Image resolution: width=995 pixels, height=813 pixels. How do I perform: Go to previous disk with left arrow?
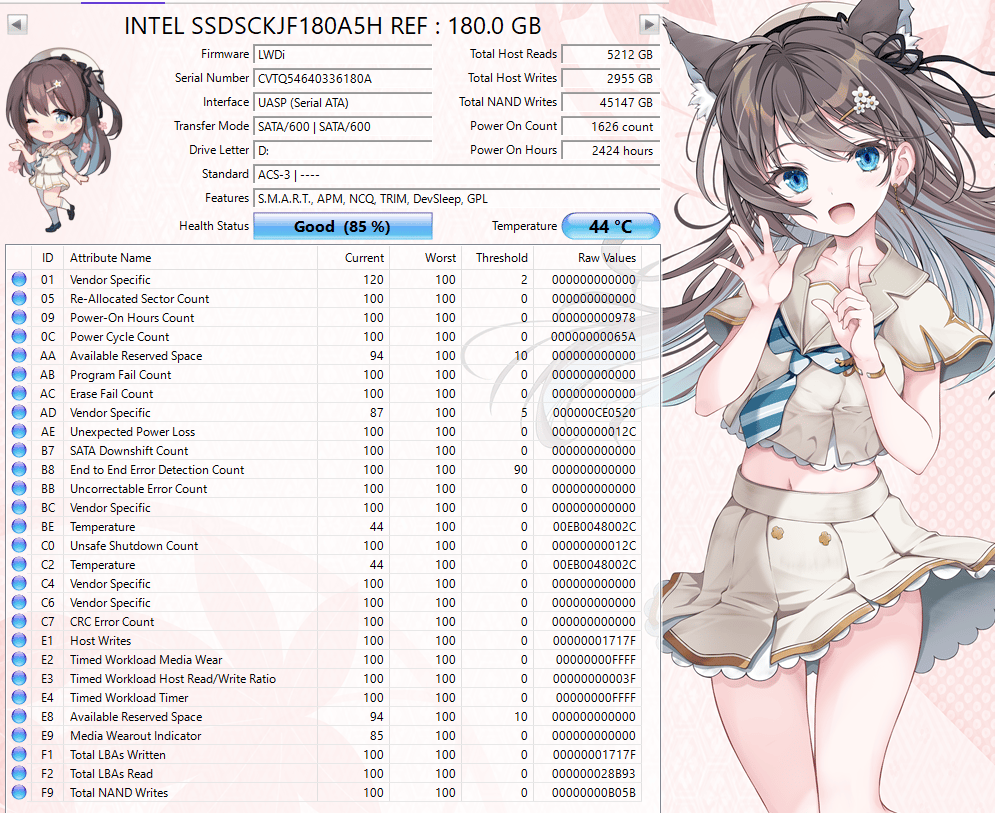(17, 25)
